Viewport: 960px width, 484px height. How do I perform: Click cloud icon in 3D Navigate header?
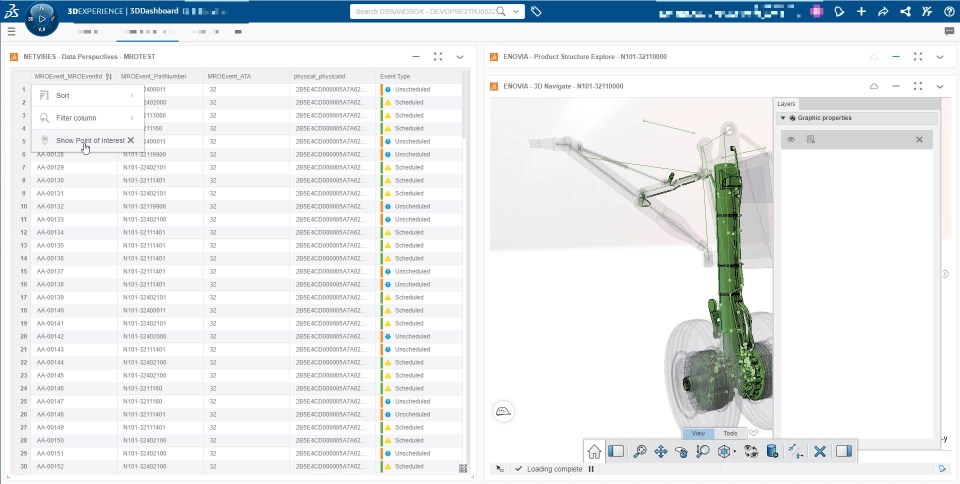tap(874, 86)
